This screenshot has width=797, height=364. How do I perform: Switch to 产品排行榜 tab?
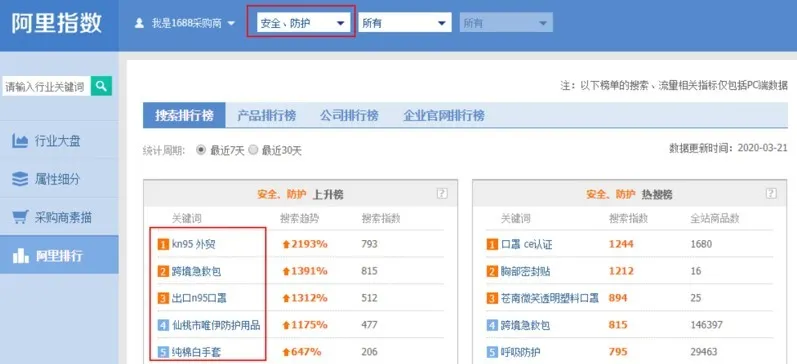266,115
